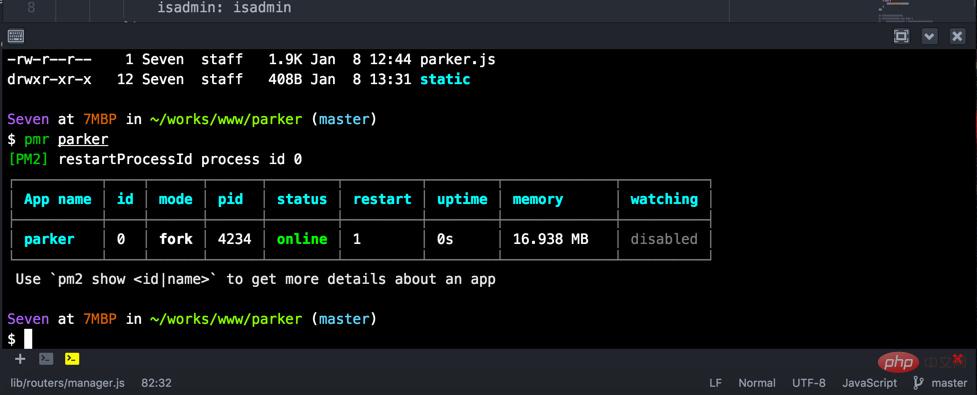This screenshot has width=977, height=395.
Task: Add a new terminal with plus icon
Action: point(20,359)
